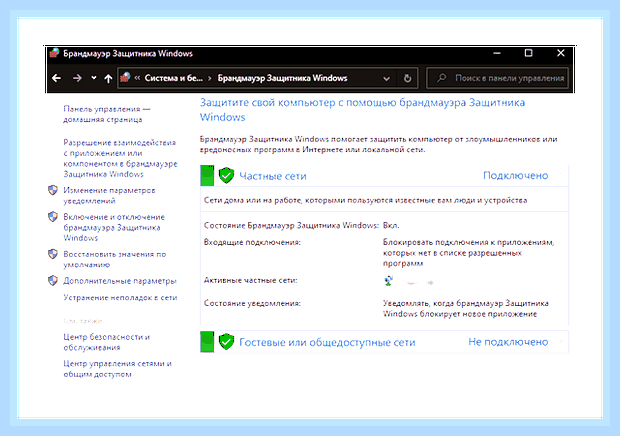This screenshot has width=620, height=436.
Task: Open 'Разрешение взаимодействия с приложением' link
Action: (120, 158)
